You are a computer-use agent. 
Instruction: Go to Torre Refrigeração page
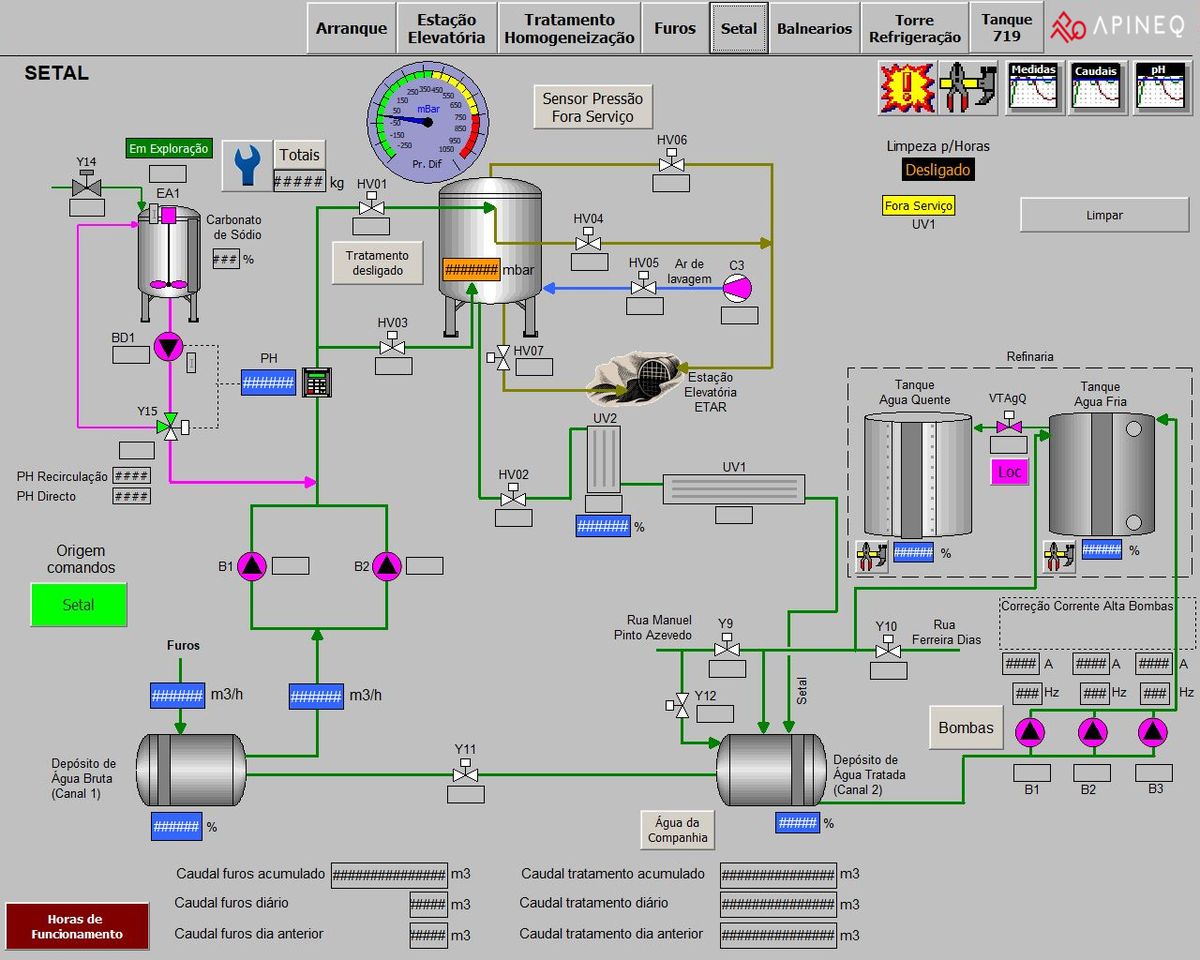(x=915, y=28)
